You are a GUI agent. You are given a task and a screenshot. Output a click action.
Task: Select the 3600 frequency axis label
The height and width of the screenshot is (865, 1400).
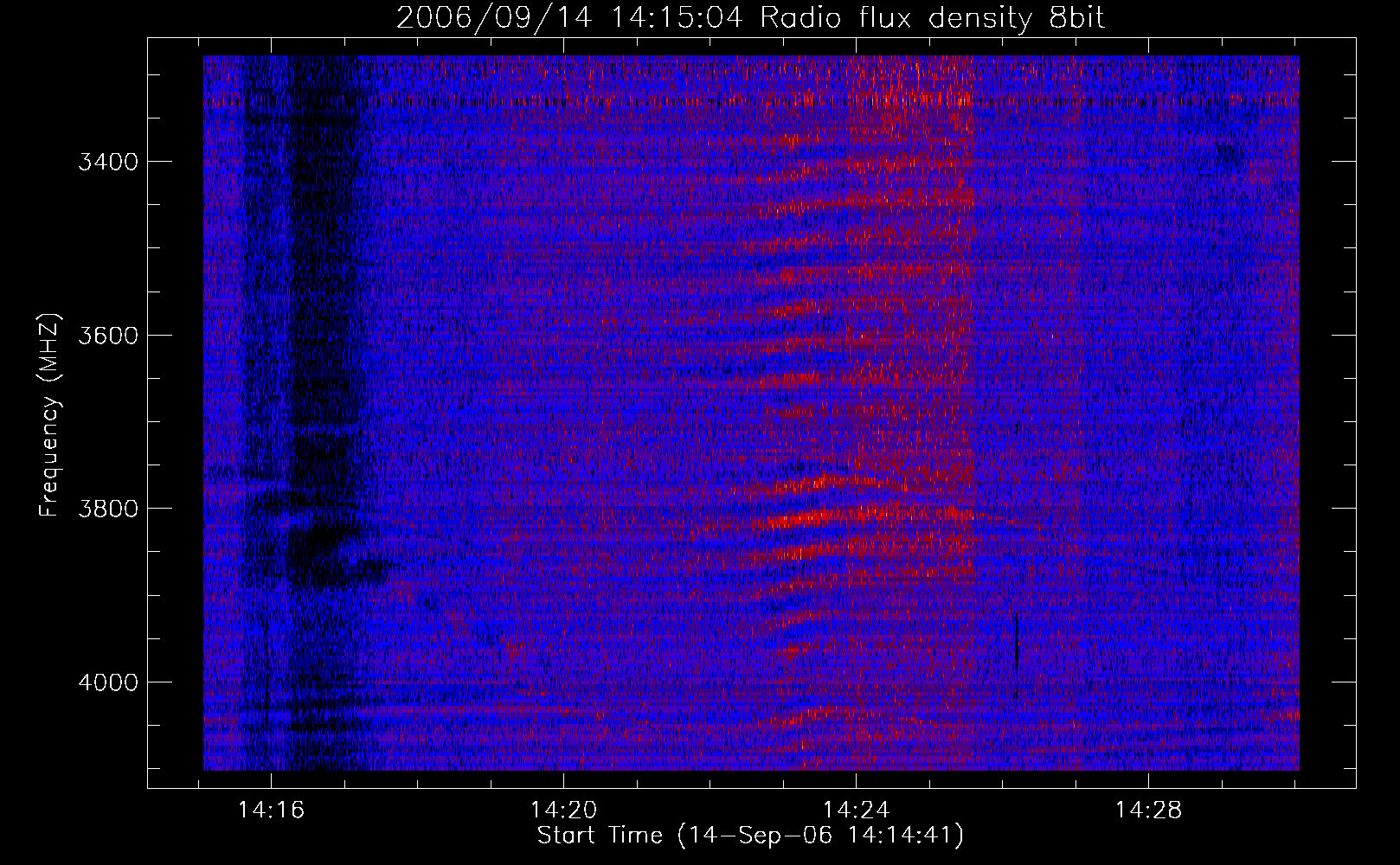(108, 335)
